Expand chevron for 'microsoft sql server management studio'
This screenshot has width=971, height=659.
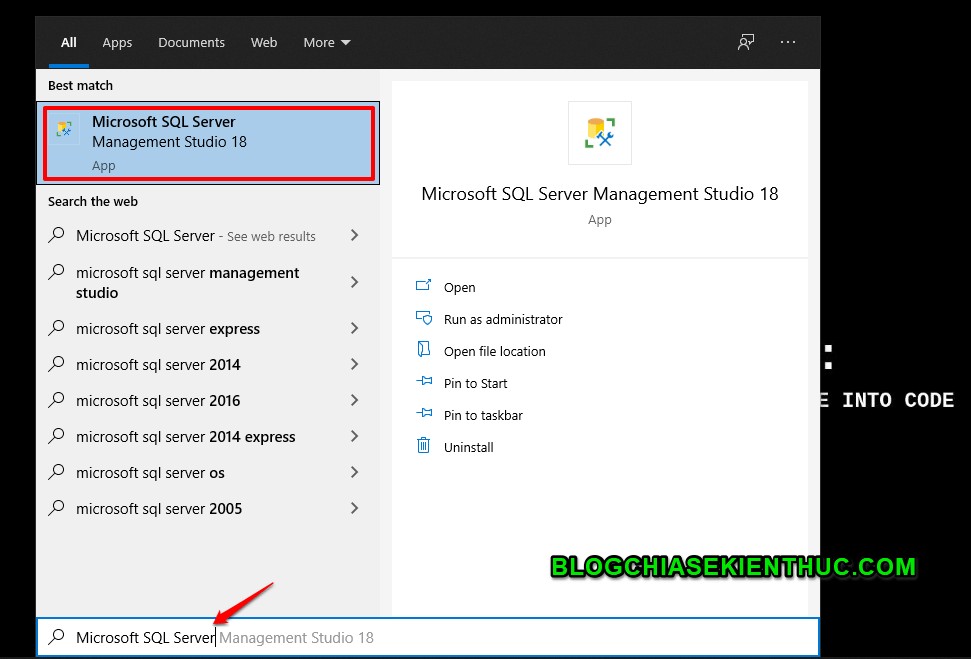point(354,282)
